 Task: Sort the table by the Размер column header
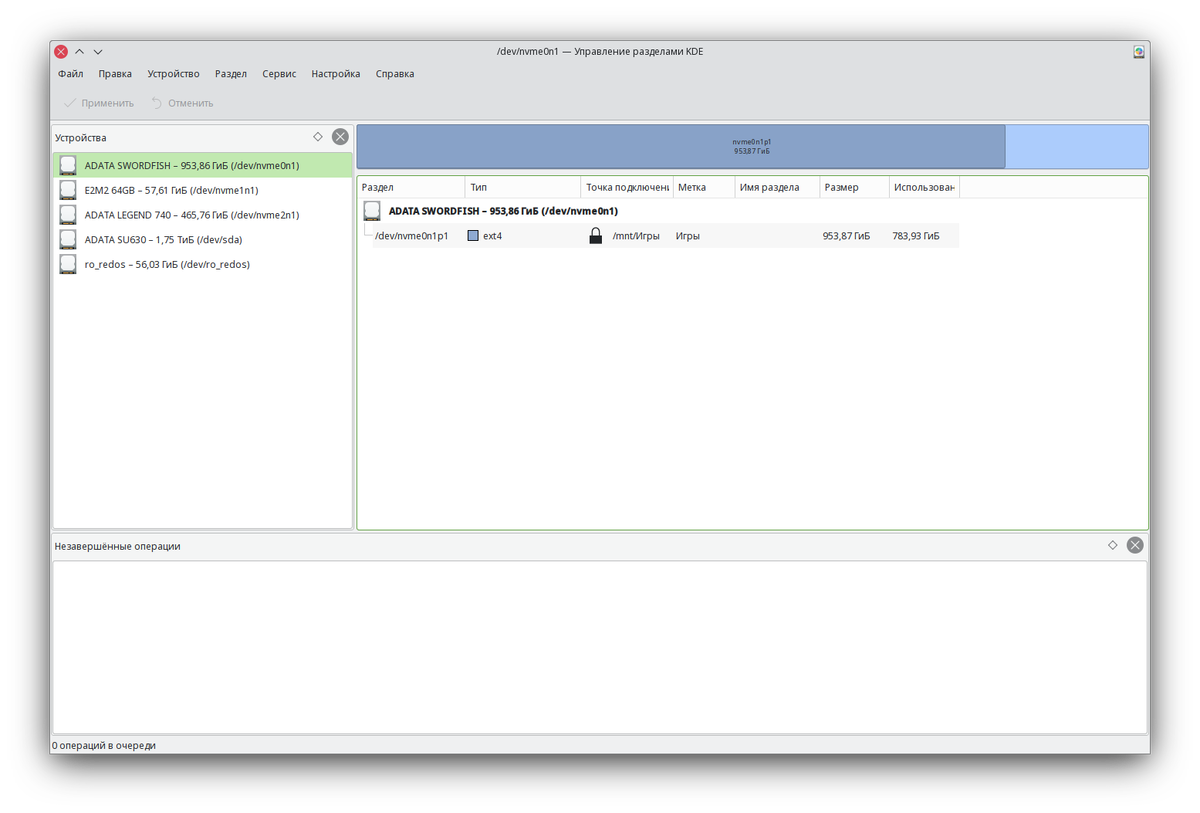point(854,187)
